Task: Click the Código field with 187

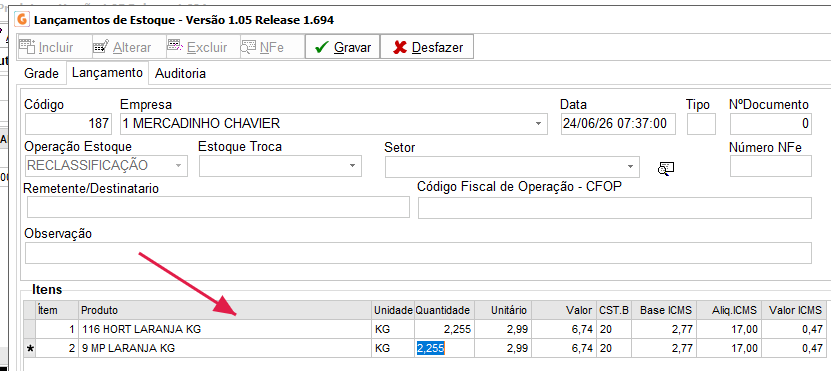Action: (68, 124)
